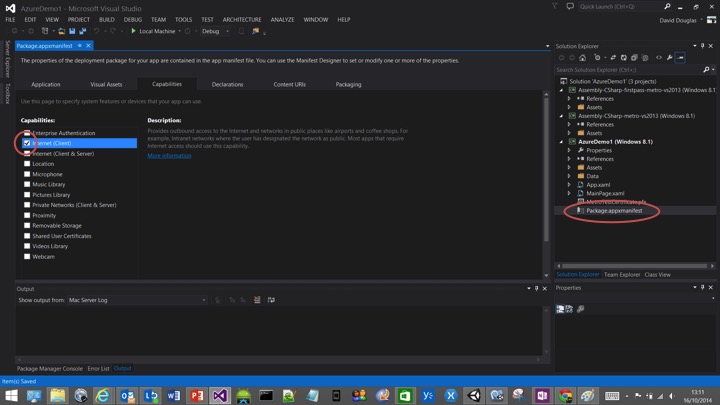Screen dimensions: 720x405
Task: Switch to the Team Explorer tab
Action: (622, 275)
